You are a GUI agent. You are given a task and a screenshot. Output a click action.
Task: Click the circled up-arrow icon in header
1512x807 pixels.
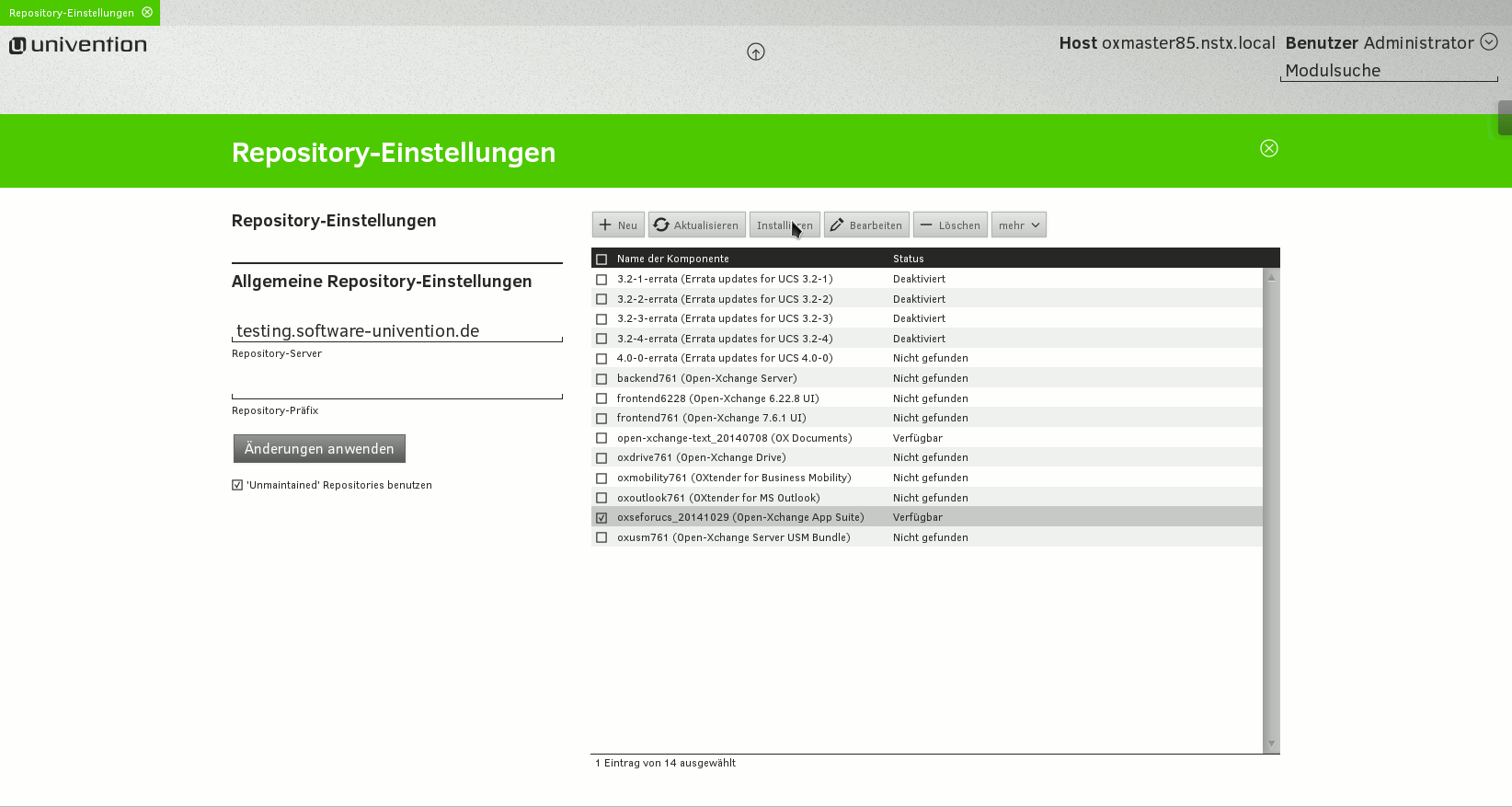coord(755,52)
